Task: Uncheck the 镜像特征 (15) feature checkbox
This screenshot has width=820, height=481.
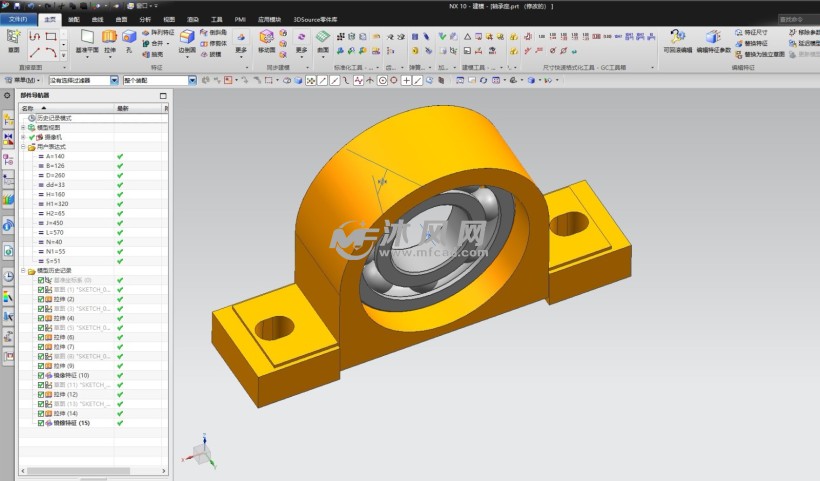Action: point(41,423)
